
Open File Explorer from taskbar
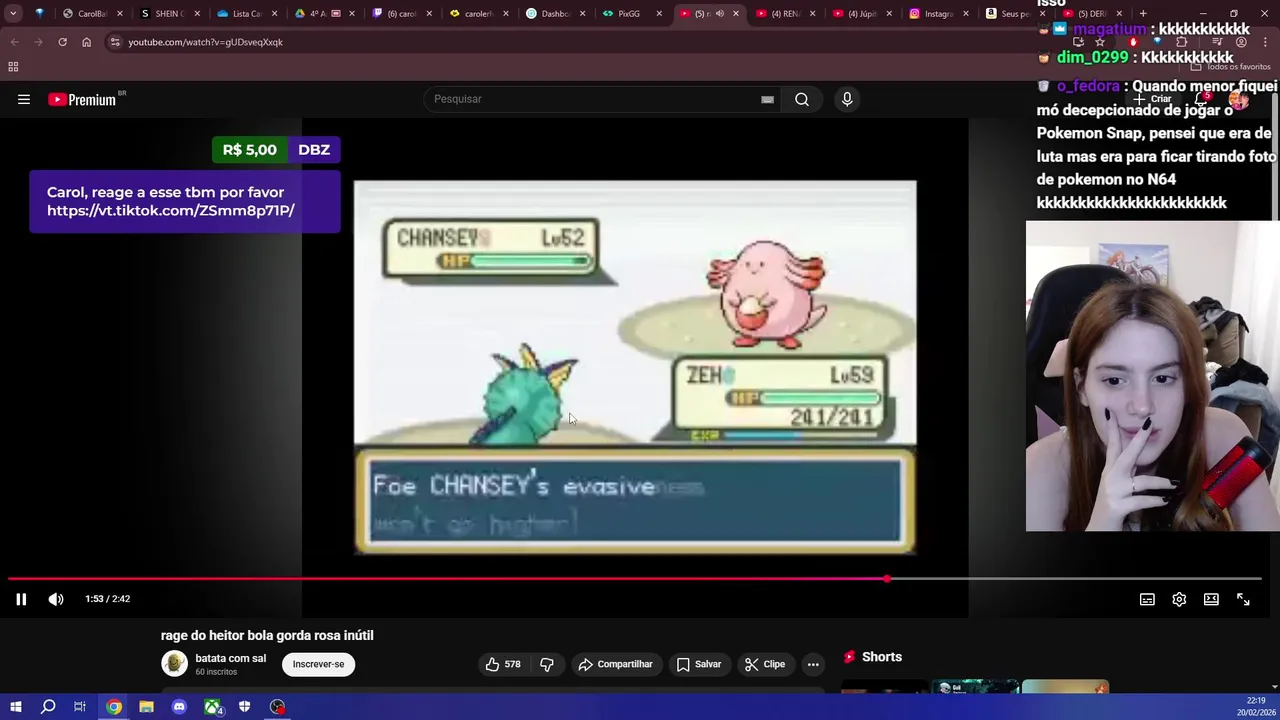[x=146, y=707]
